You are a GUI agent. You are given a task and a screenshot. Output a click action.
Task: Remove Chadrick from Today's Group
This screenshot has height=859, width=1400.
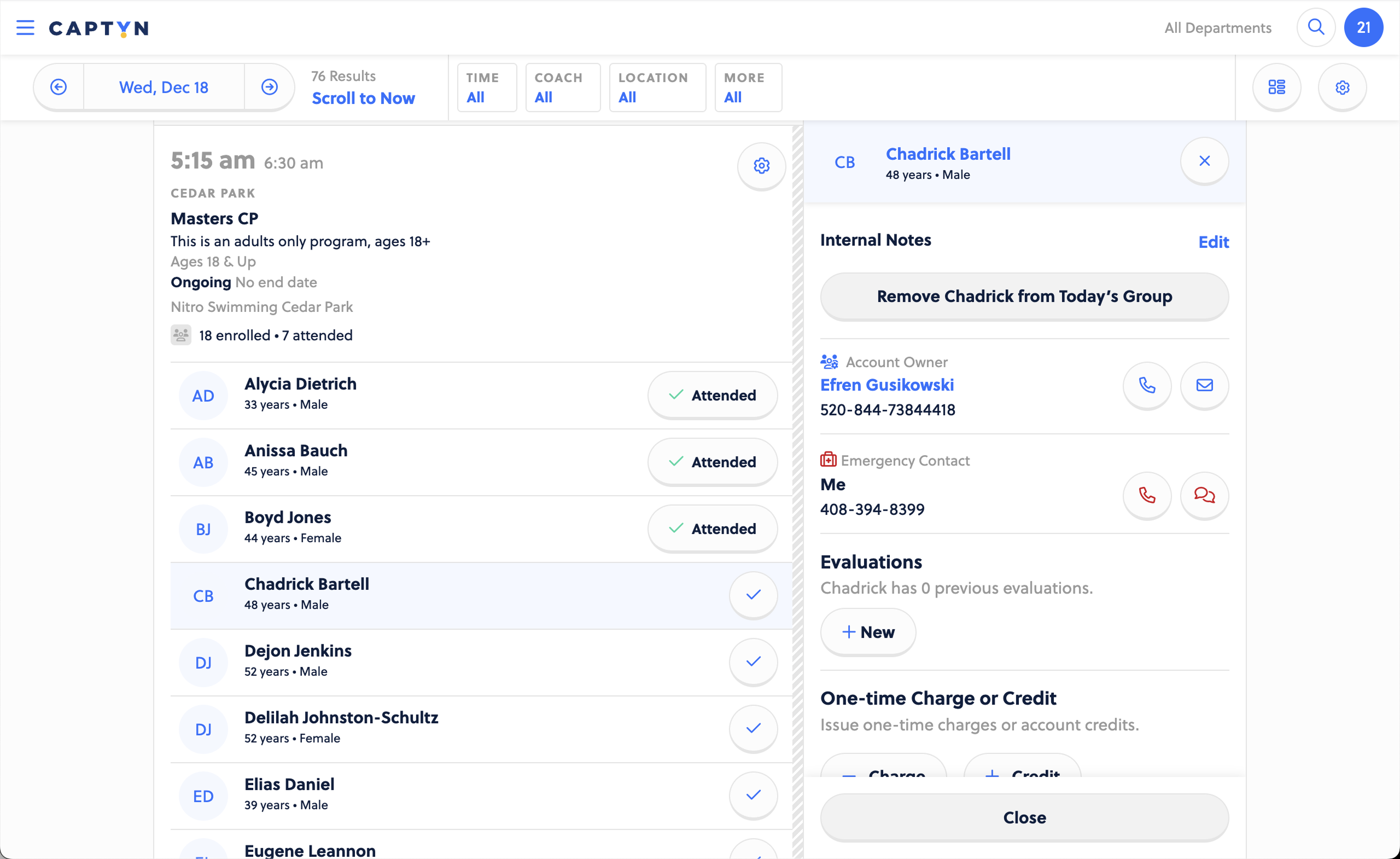click(1024, 297)
